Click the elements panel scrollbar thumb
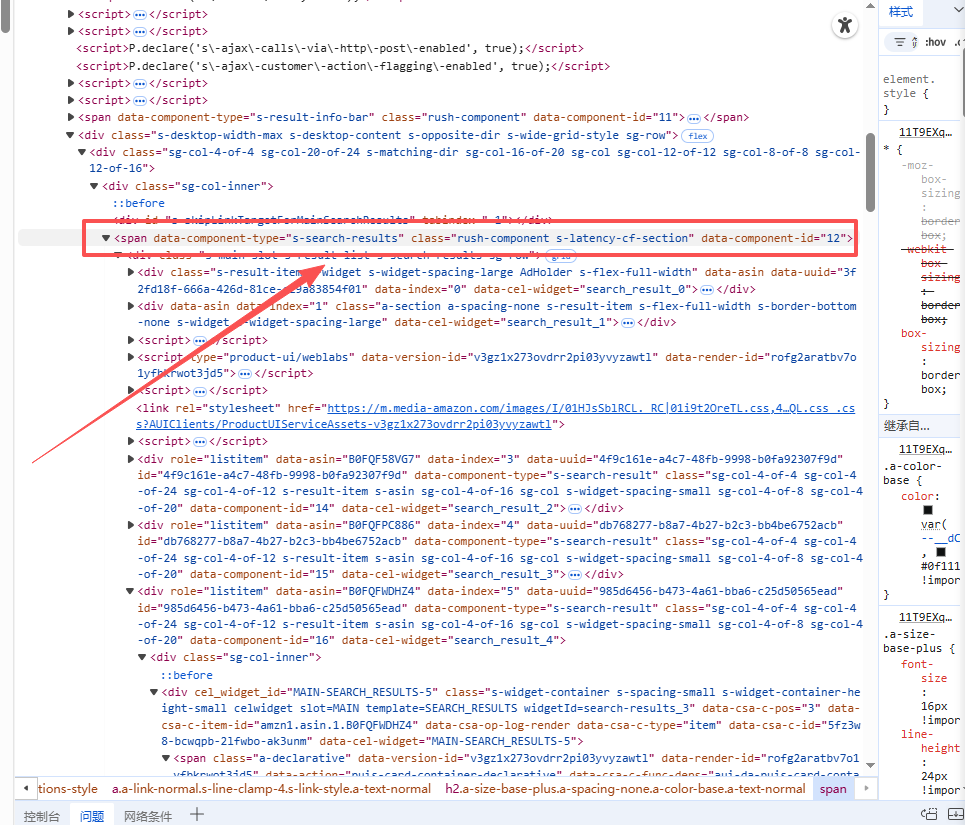Image resolution: width=965 pixels, height=825 pixels. coord(870,172)
